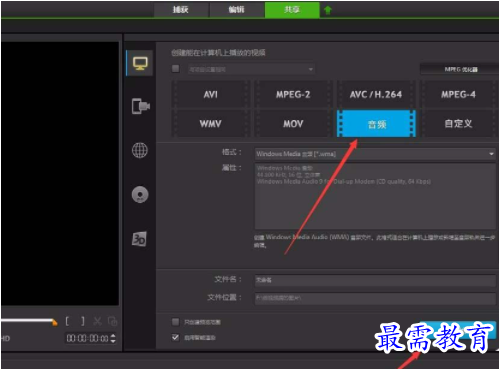
Task: Choose the AVC / H.264 format
Action: (x=376, y=94)
